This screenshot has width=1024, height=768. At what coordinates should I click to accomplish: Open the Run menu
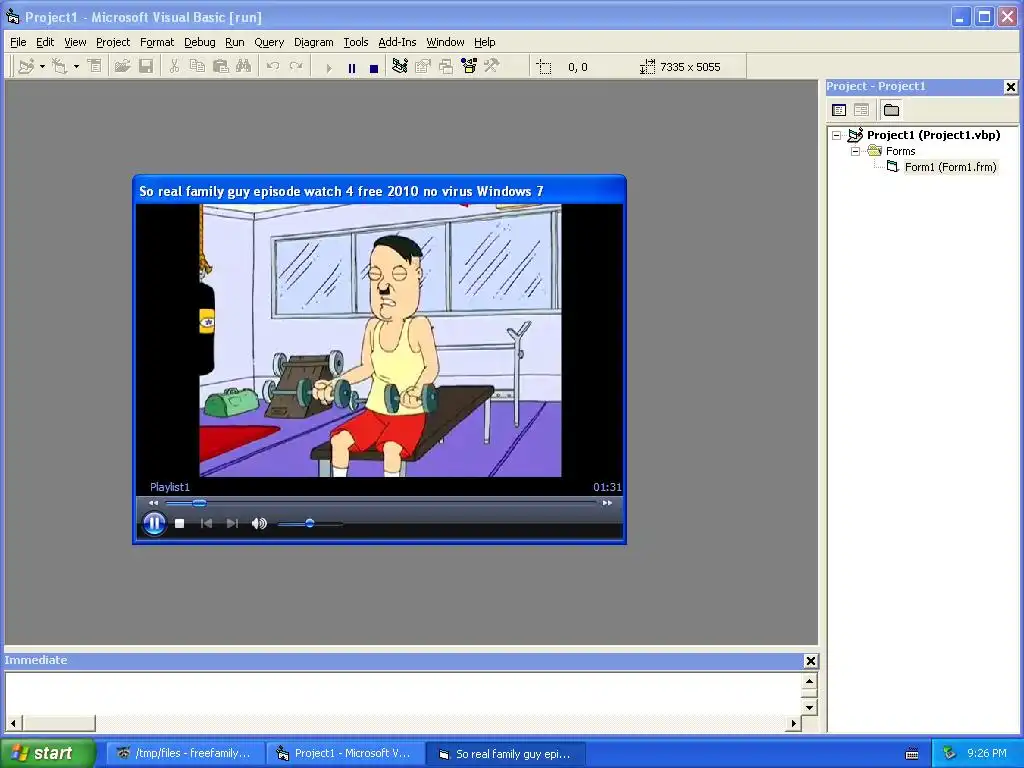tap(234, 42)
